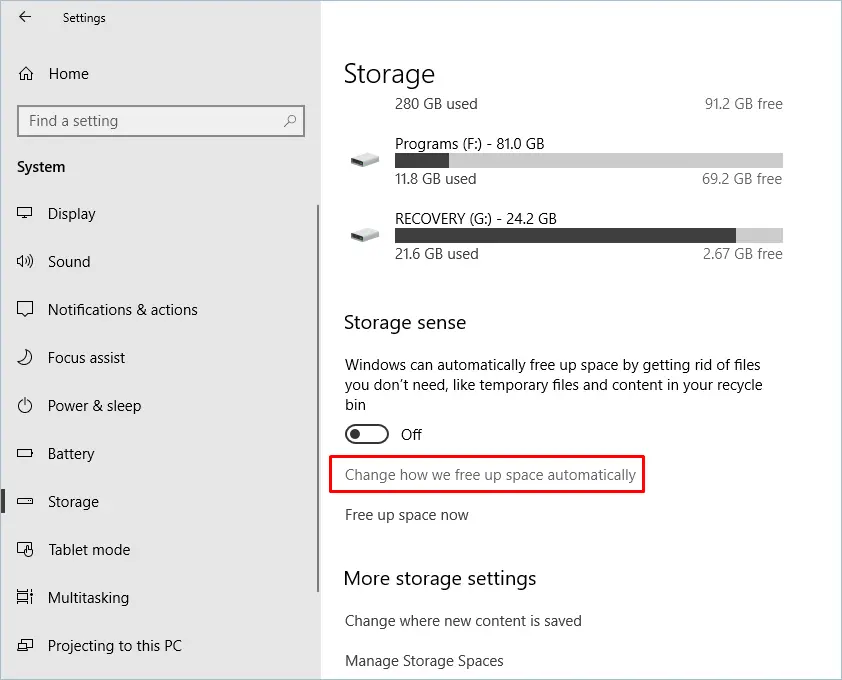
Task: Click the Focus assist moon icon
Action: coord(26,358)
